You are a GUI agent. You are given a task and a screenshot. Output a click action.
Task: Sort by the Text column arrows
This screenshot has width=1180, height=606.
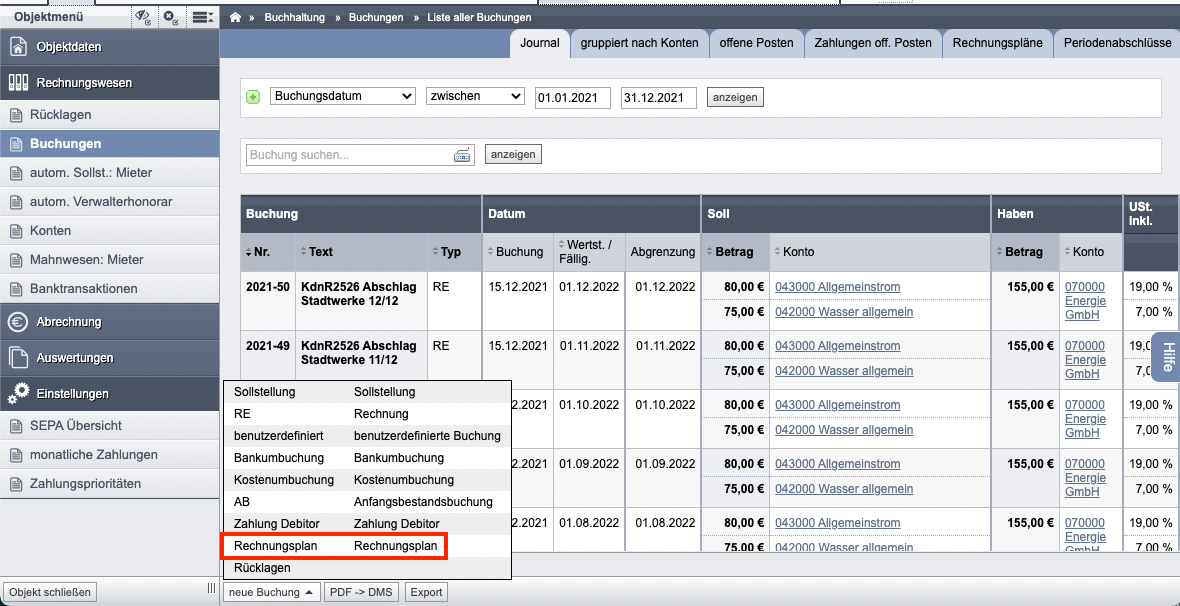[x=303, y=252]
